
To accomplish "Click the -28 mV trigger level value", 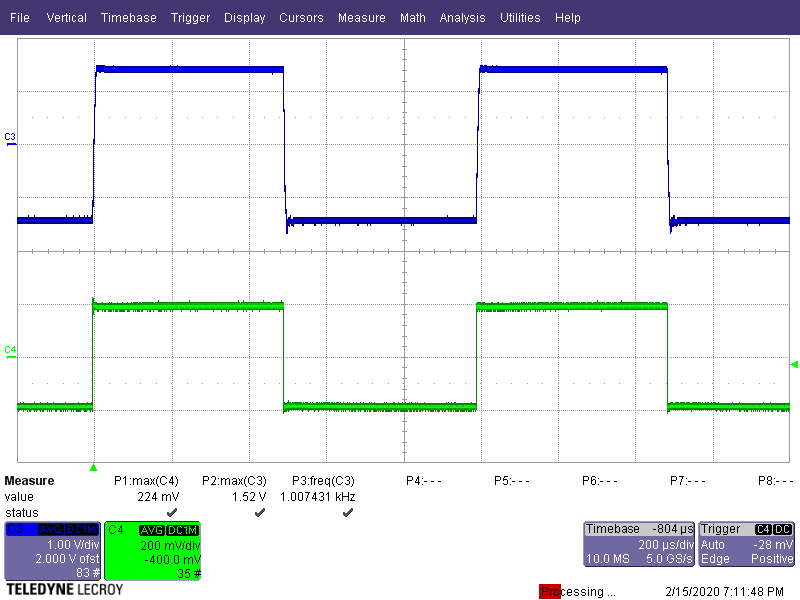I will (773, 544).
